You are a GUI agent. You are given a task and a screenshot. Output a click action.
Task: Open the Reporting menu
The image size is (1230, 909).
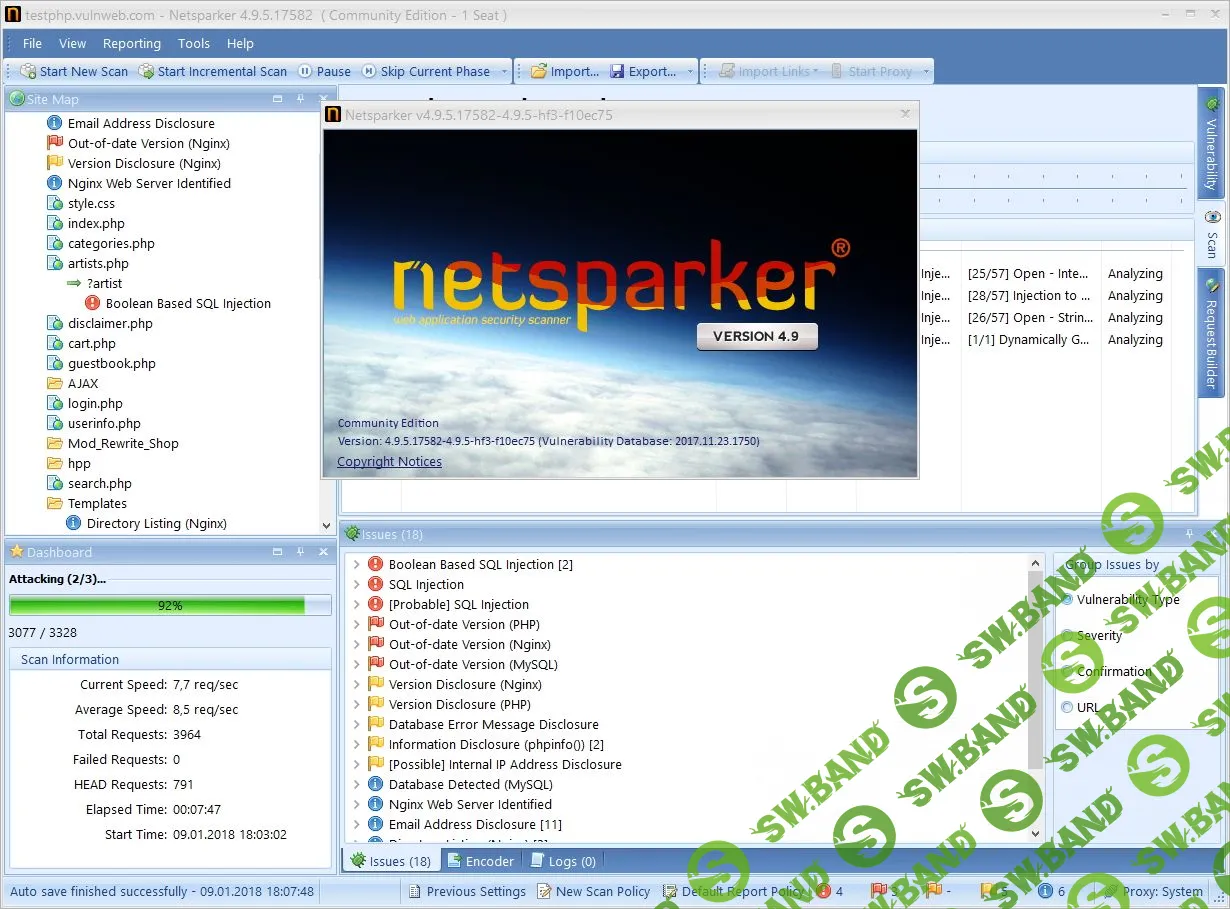tap(131, 43)
